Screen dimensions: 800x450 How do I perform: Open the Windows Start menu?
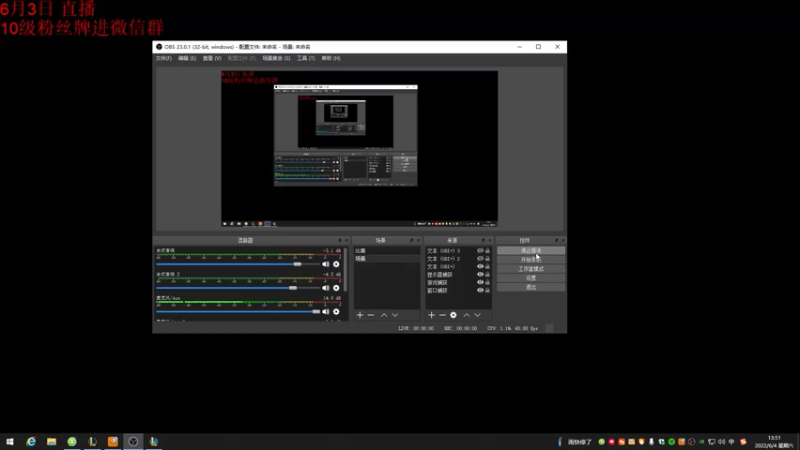click(10, 441)
